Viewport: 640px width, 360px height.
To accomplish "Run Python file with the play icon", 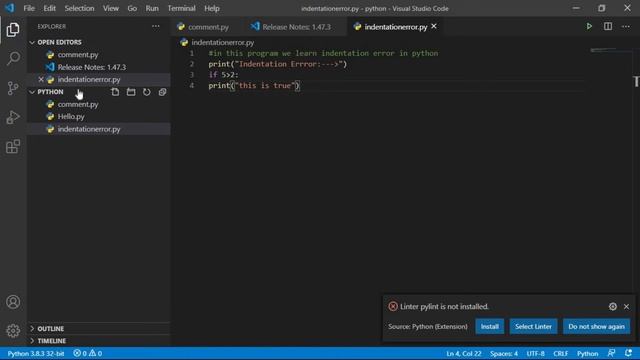I will 589,27.
